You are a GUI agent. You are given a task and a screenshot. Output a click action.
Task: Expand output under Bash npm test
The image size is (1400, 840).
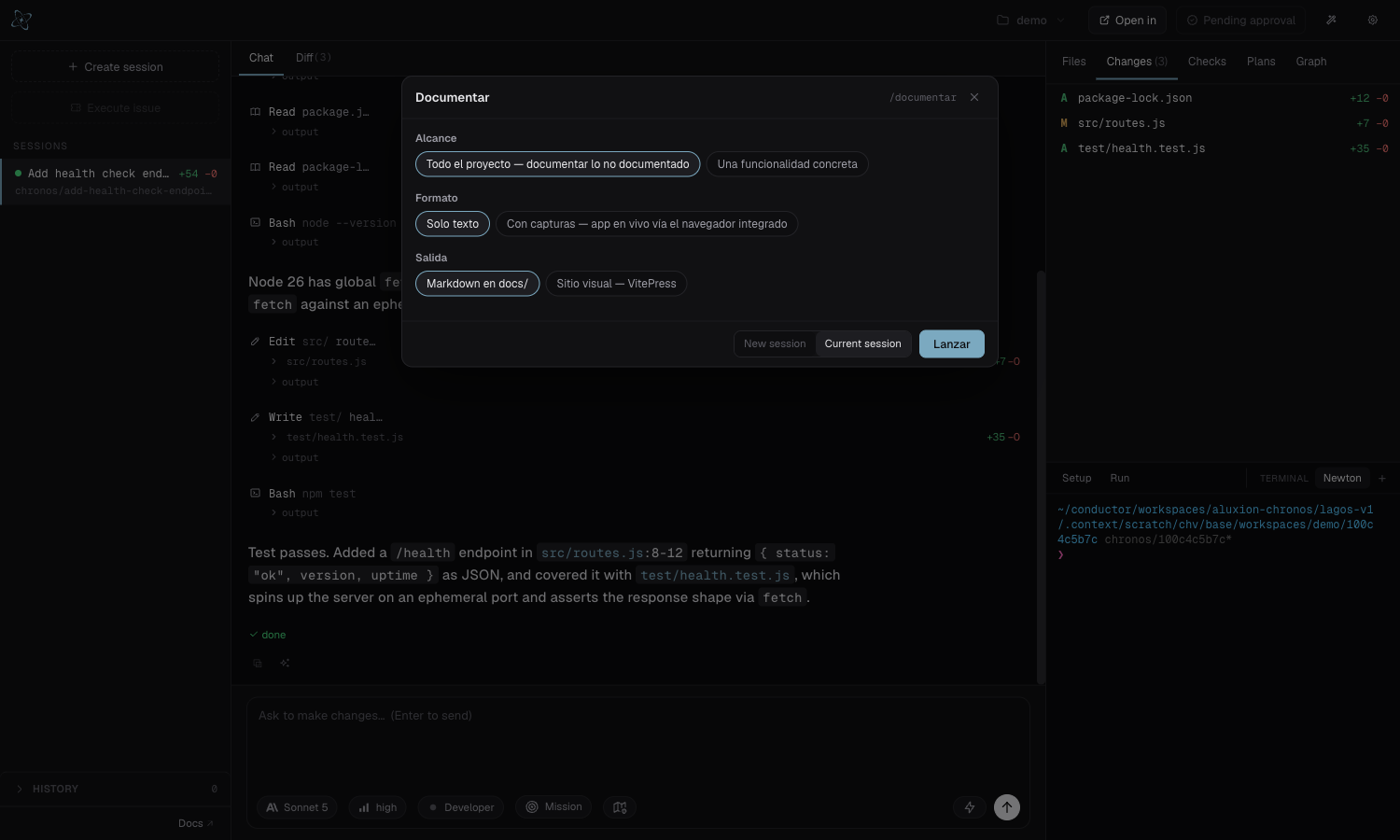(295, 513)
